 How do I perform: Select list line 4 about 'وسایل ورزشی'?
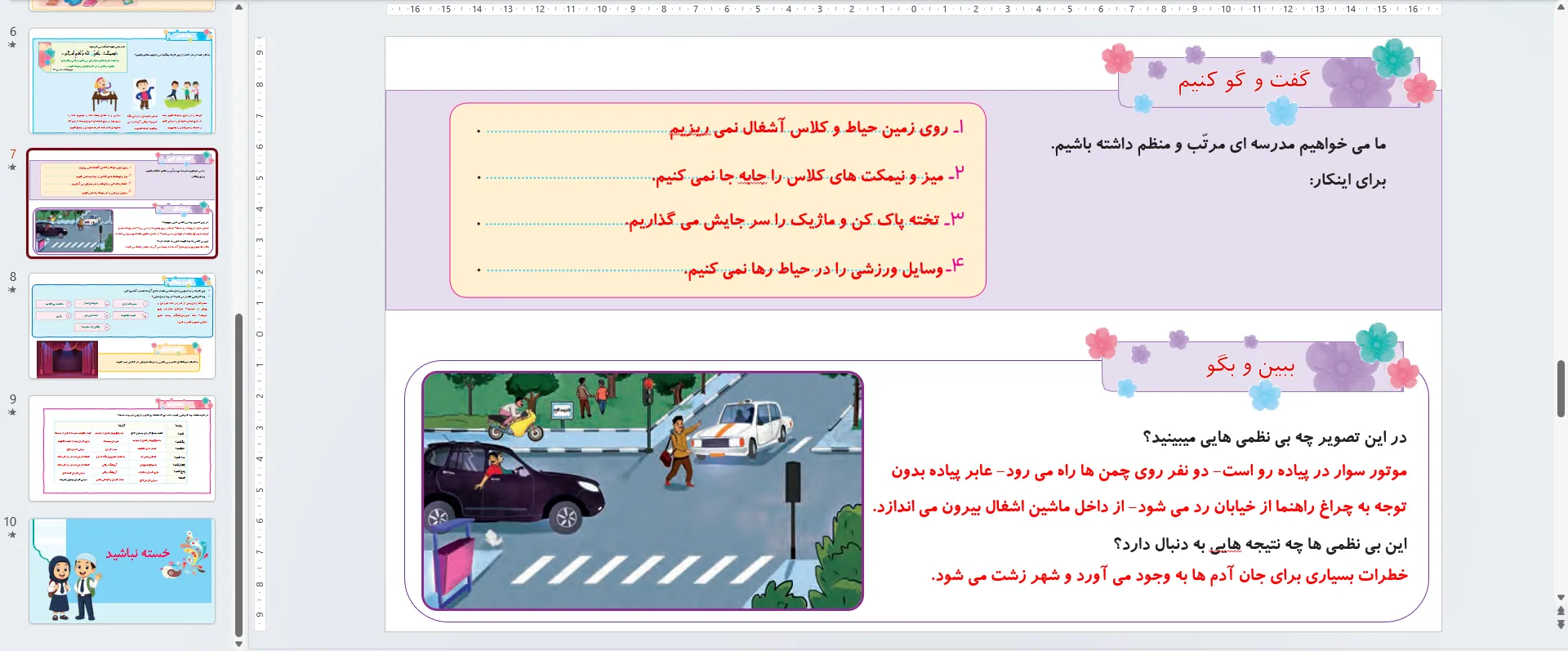(x=824, y=267)
